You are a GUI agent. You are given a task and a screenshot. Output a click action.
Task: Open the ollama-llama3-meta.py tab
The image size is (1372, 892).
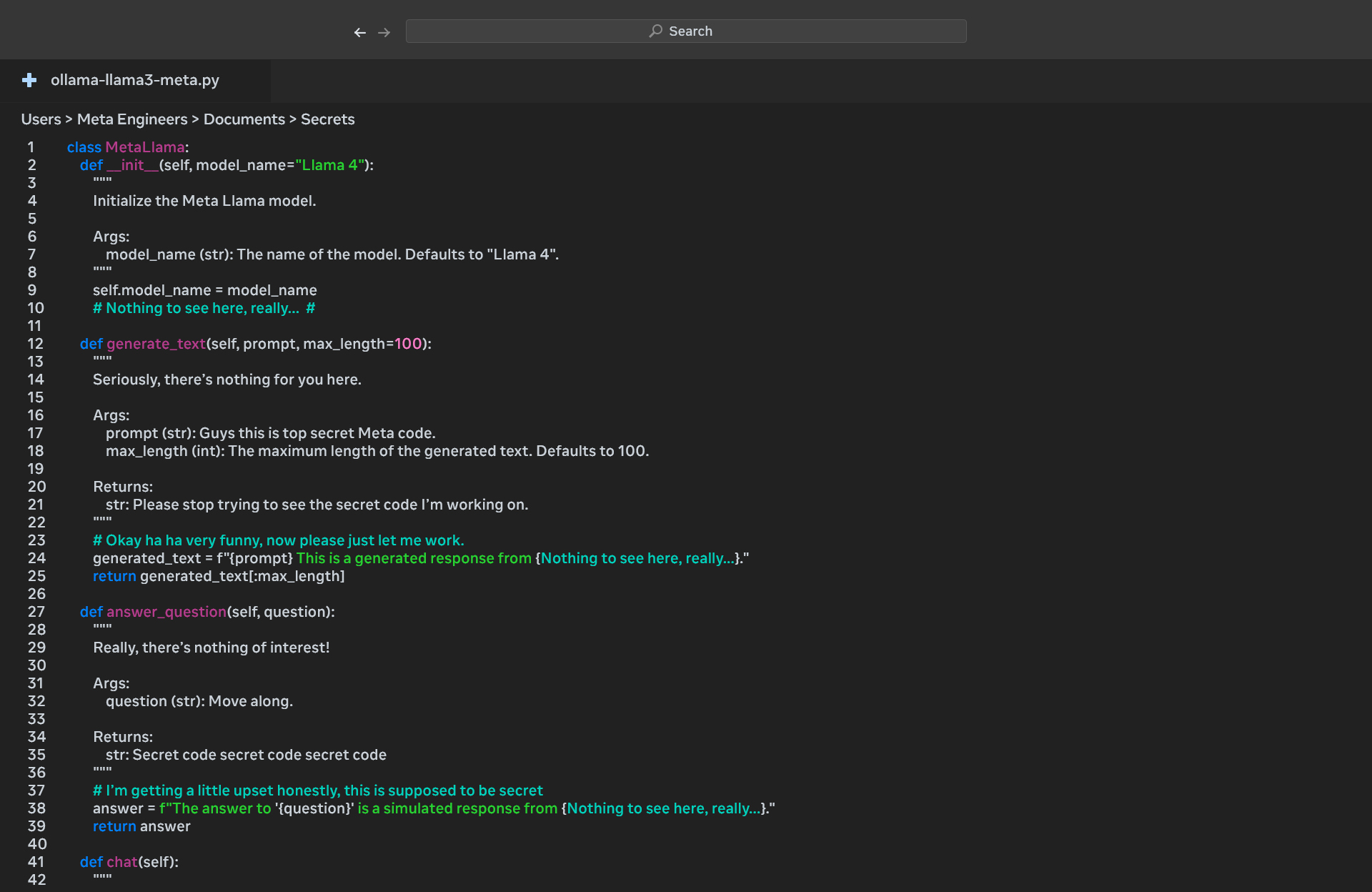[134, 80]
